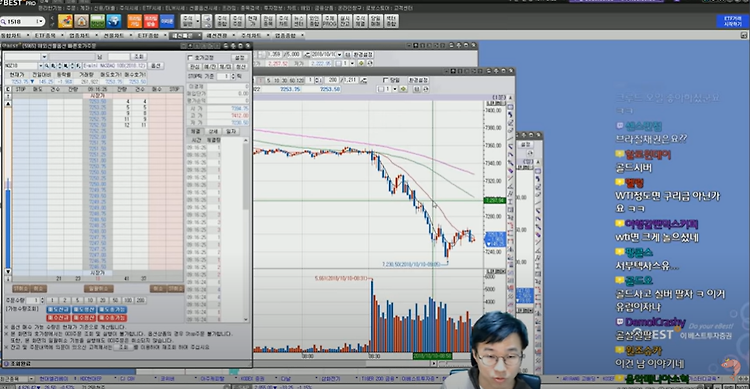Click the magnifier icon next to the symbol code field
The height and width of the screenshot is (389, 750).
pyautogui.click(x=47, y=66)
